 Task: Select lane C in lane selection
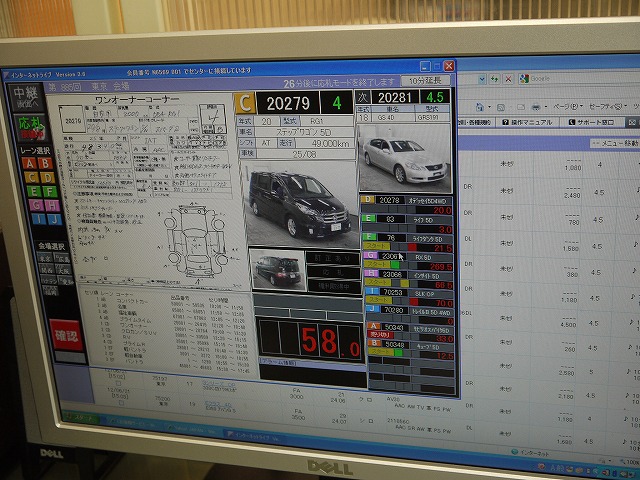click(31, 177)
